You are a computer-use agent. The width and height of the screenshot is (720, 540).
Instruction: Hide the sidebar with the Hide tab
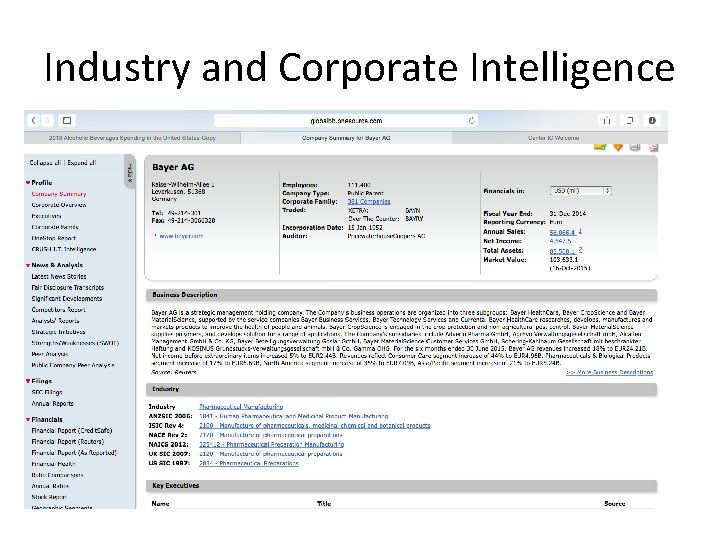(x=130, y=173)
